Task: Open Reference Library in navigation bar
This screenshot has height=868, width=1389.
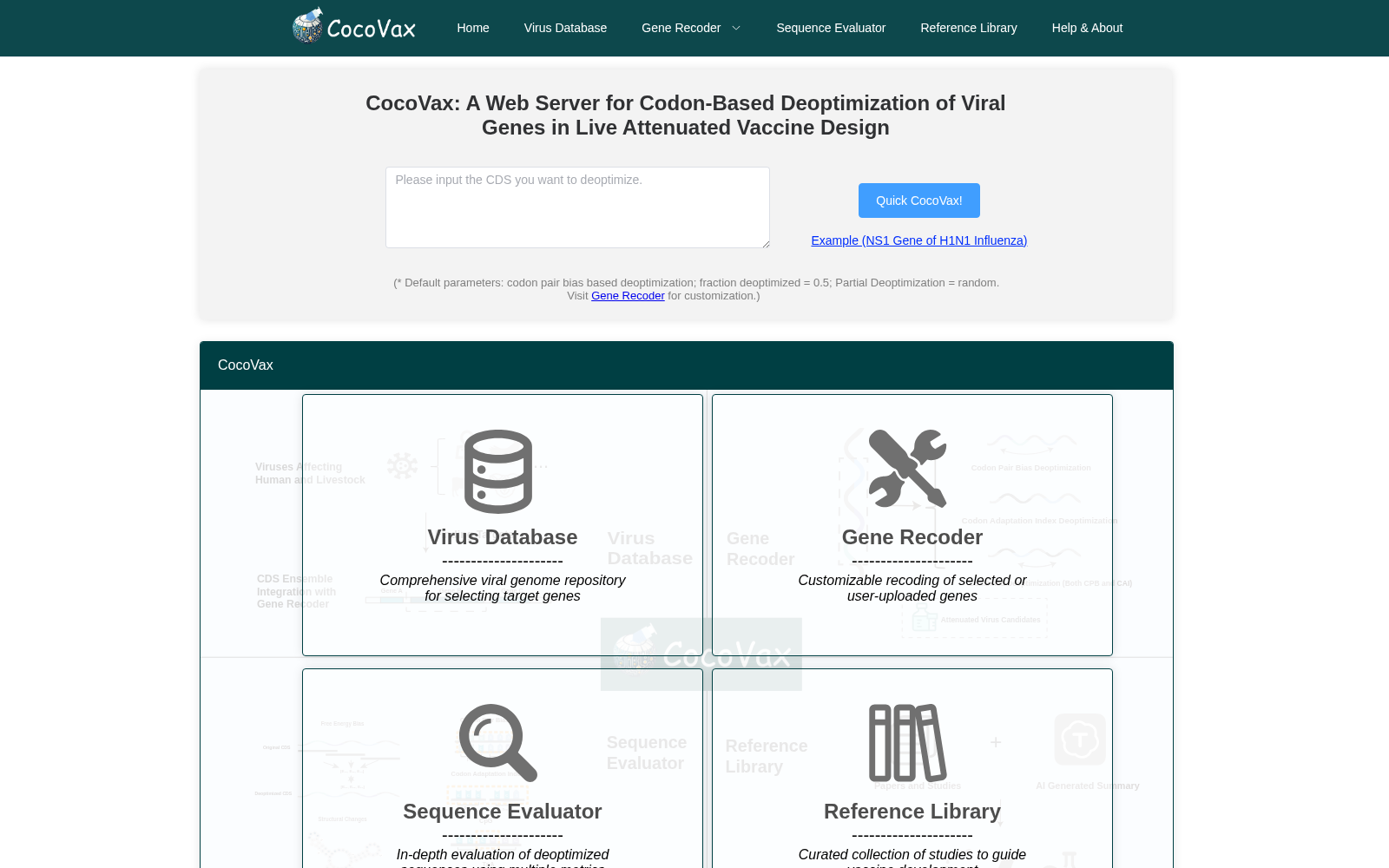Action: point(969,28)
